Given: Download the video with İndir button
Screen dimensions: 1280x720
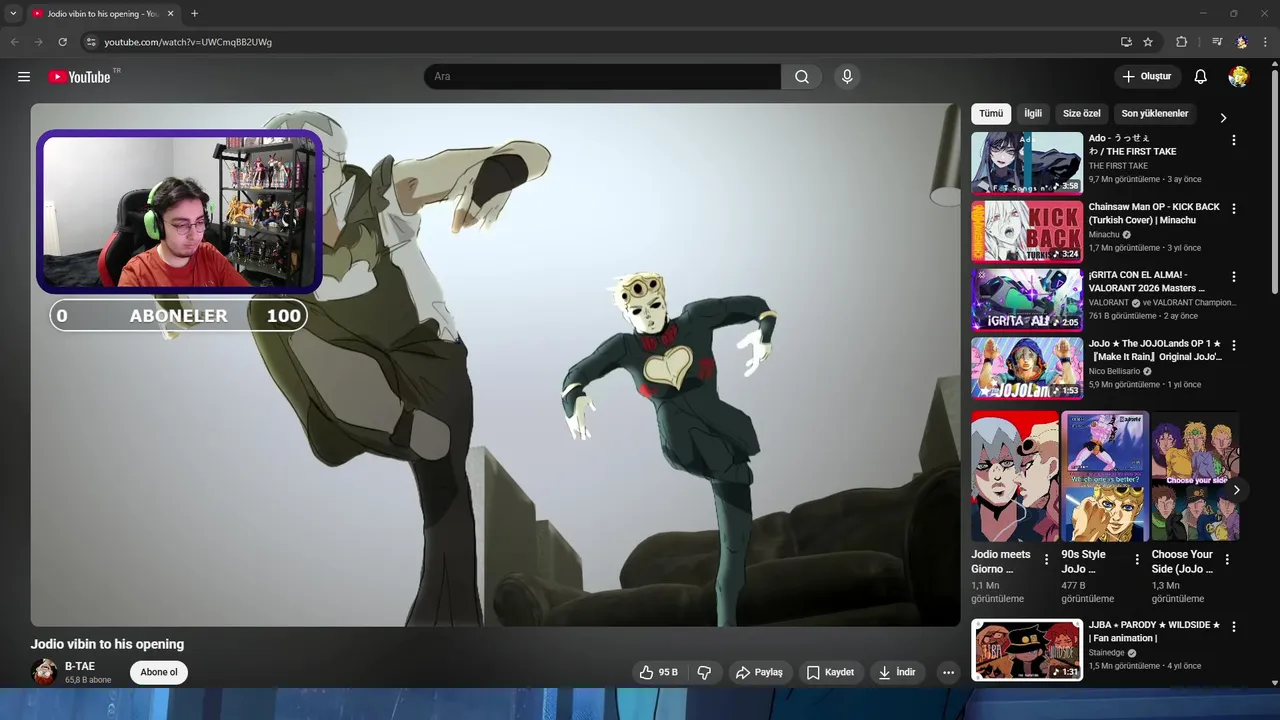Looking at the screenshot, I should [x=897, y=673].
